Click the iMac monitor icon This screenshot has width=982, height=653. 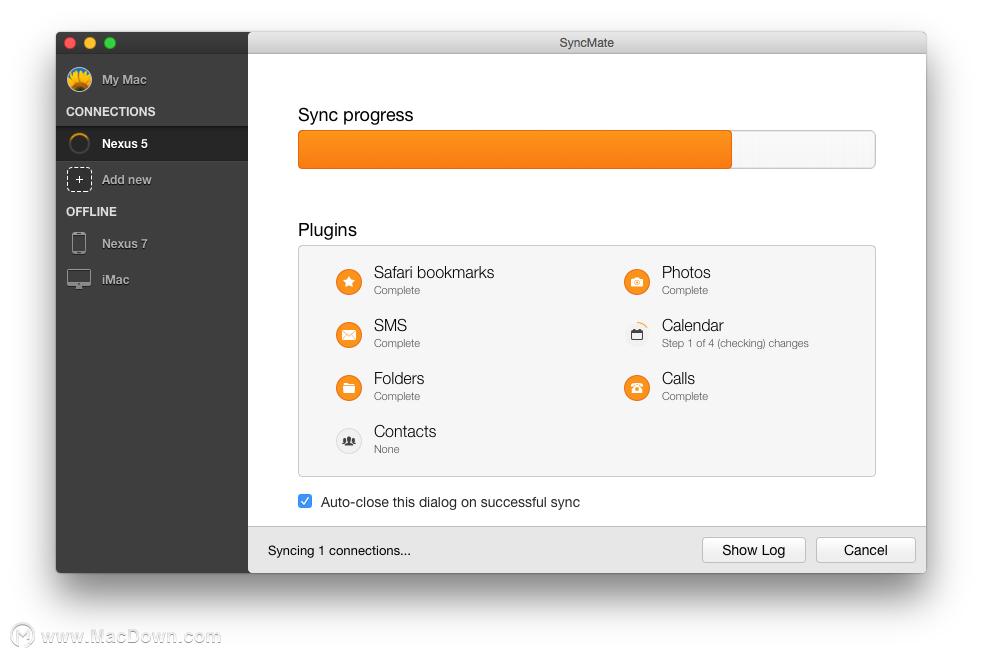click(79, 279)
